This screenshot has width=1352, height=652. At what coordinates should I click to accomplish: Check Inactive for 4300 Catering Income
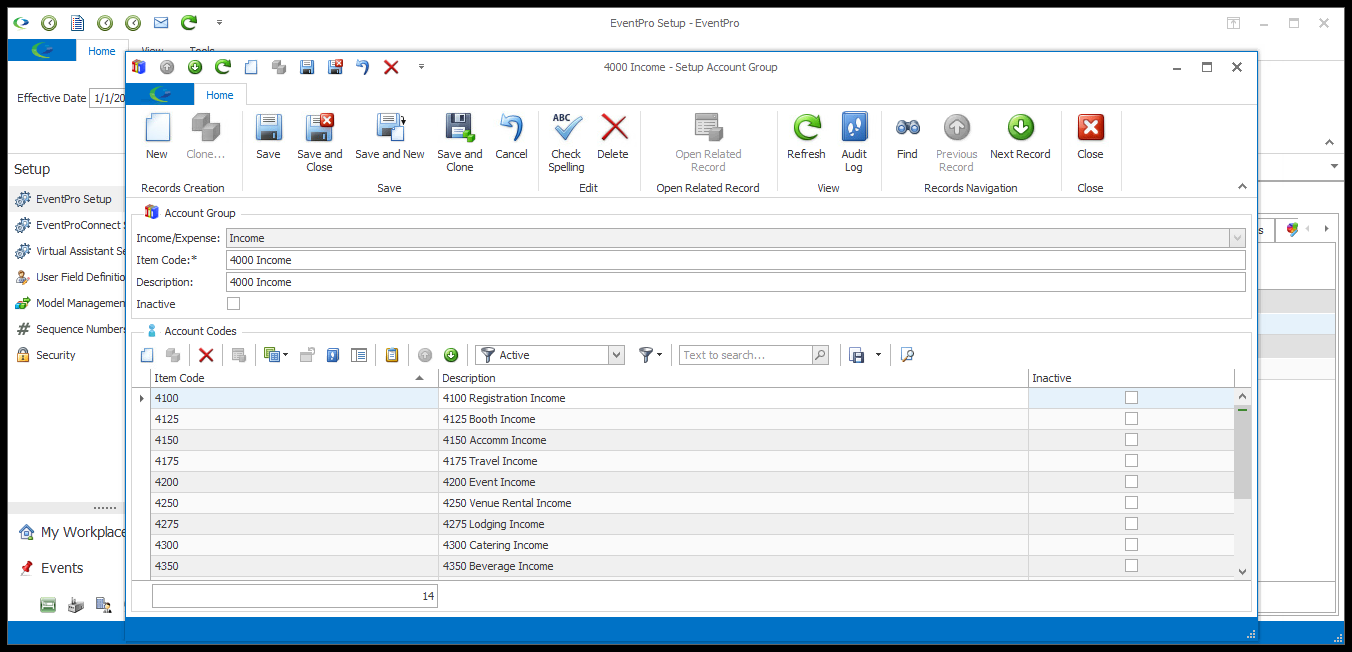(x=1131, y=545)
